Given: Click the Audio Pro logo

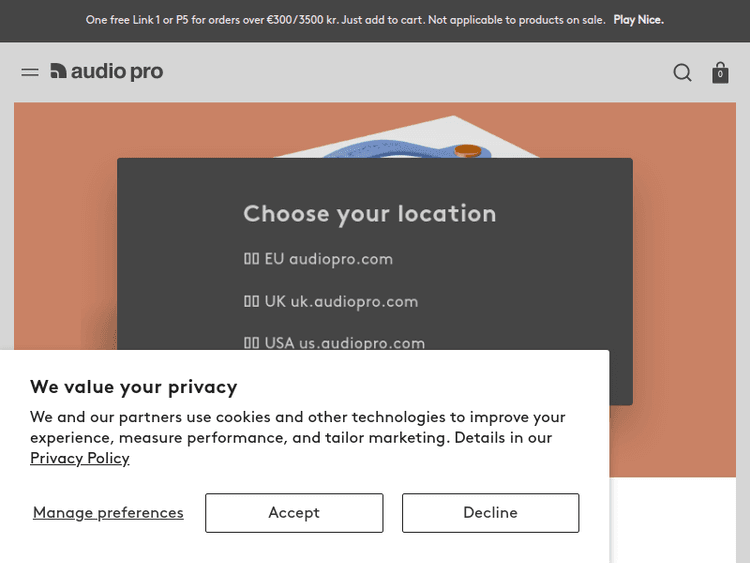Looking at the screenshot, I should pyautogui.click(x=107, y=72).
